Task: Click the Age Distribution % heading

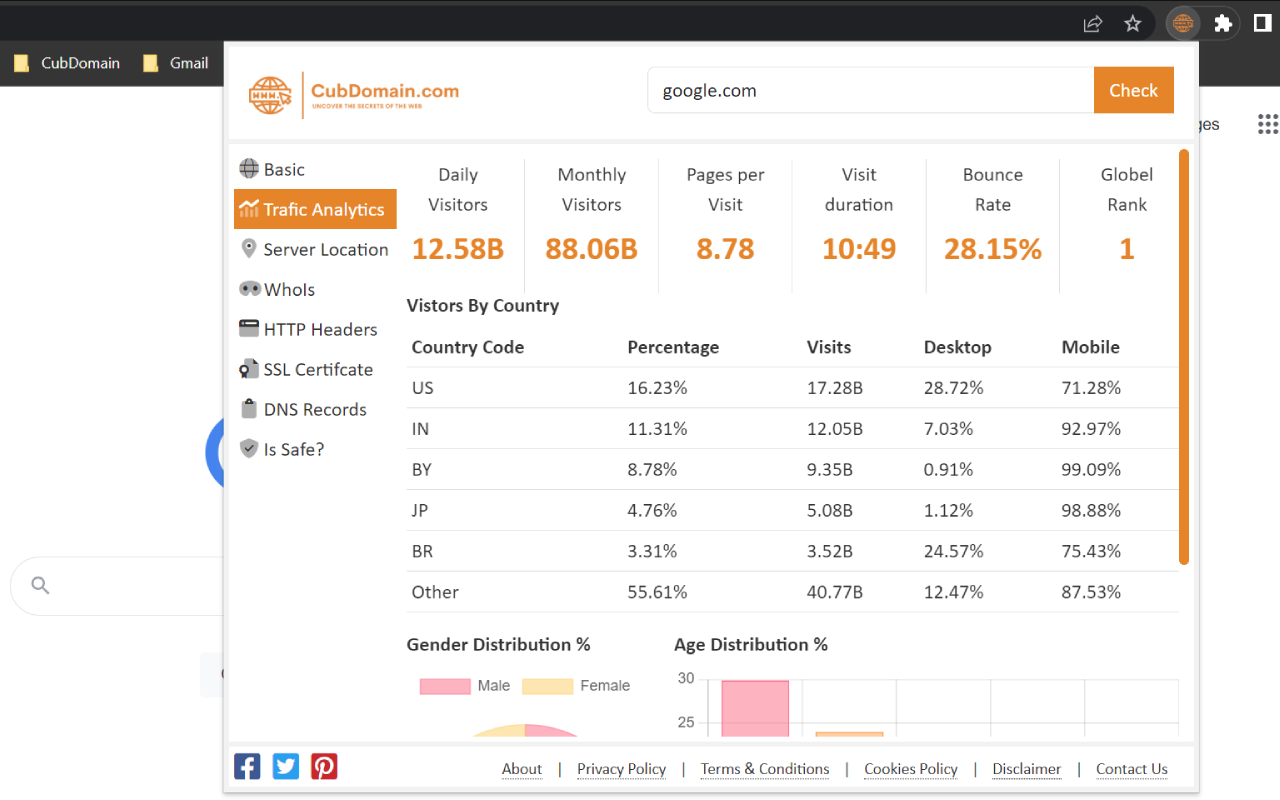Action: 751,645
